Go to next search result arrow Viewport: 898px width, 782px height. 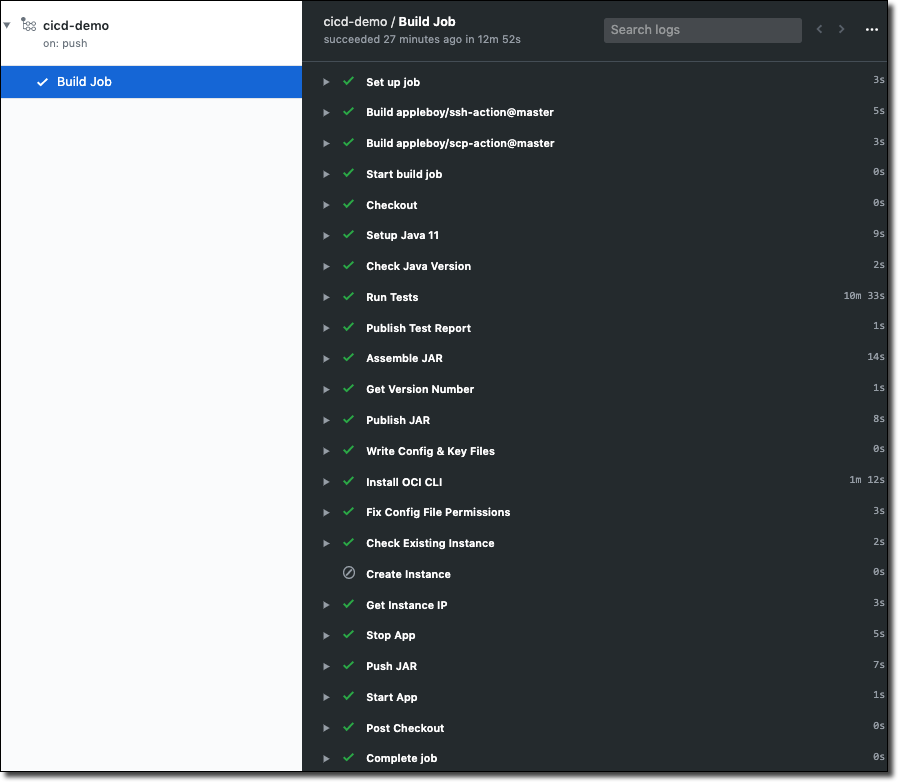(842, 30)
